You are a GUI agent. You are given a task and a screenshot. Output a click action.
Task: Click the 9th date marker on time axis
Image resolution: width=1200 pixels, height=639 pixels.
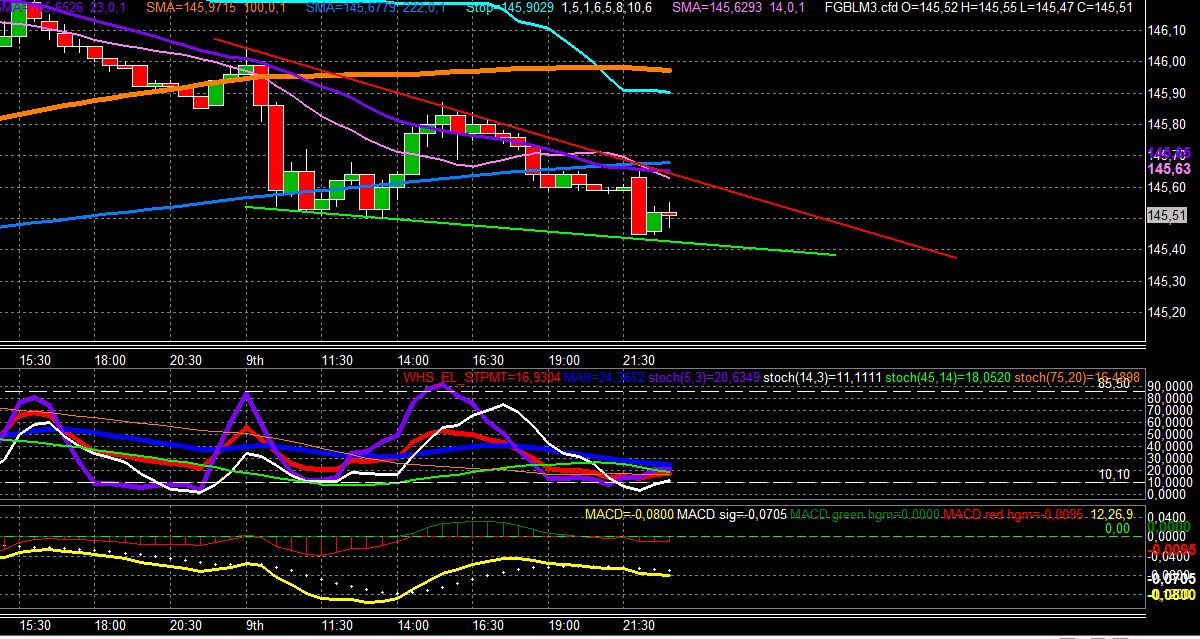pos(255,359)
